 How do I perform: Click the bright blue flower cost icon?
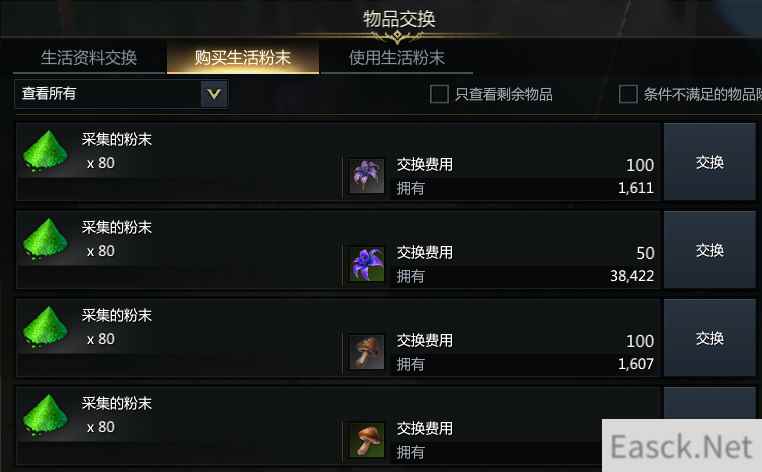367,264
